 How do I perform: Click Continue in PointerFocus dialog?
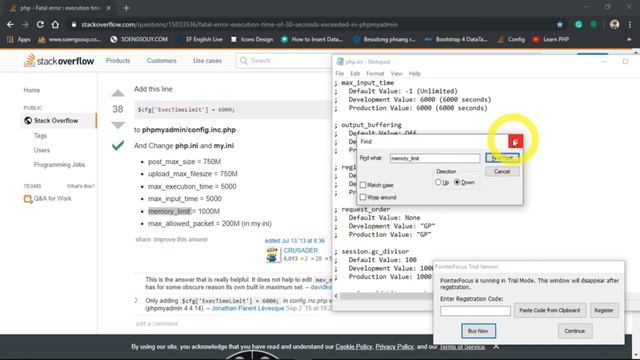click(x=575, y=331)
